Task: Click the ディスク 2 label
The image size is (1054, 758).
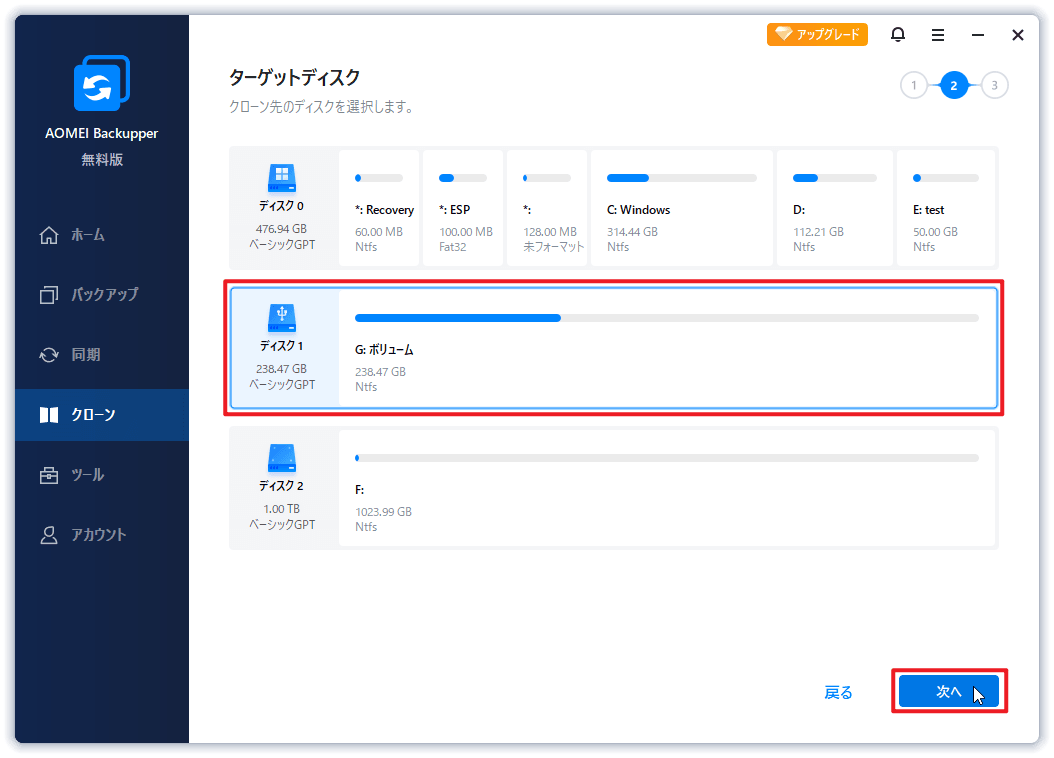Action: (x=282, y=485)
